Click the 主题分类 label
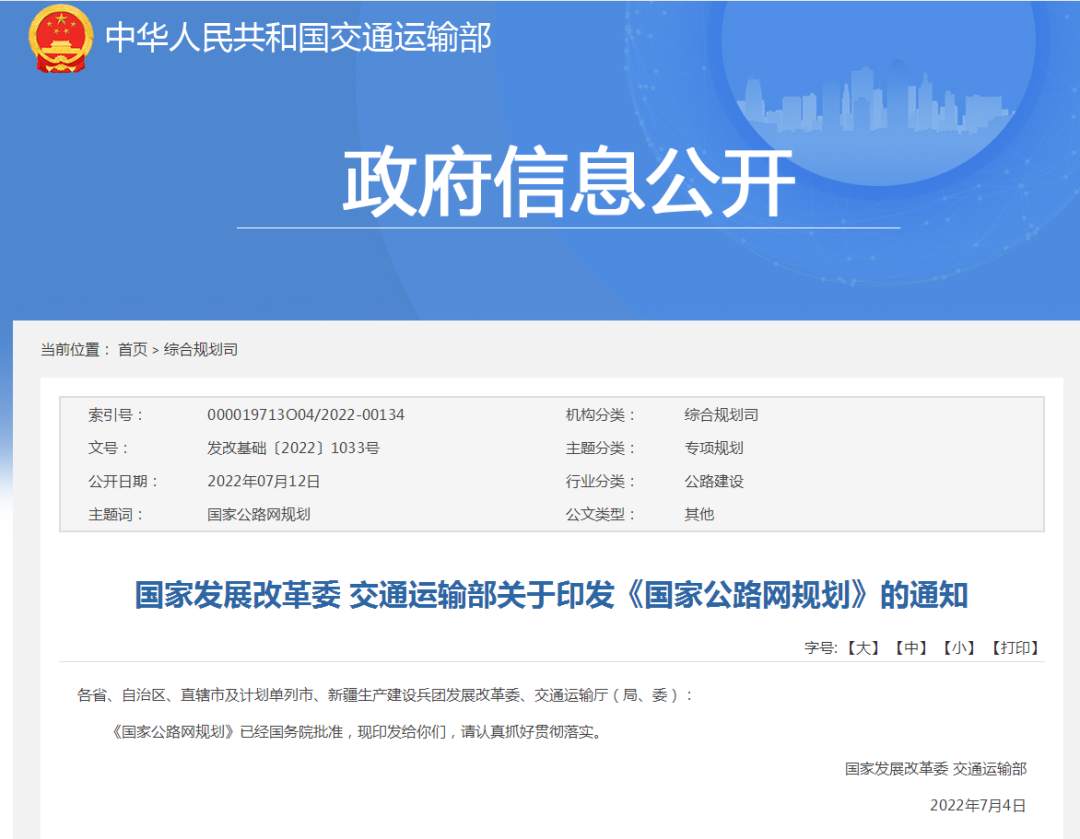 pos(600,448)
